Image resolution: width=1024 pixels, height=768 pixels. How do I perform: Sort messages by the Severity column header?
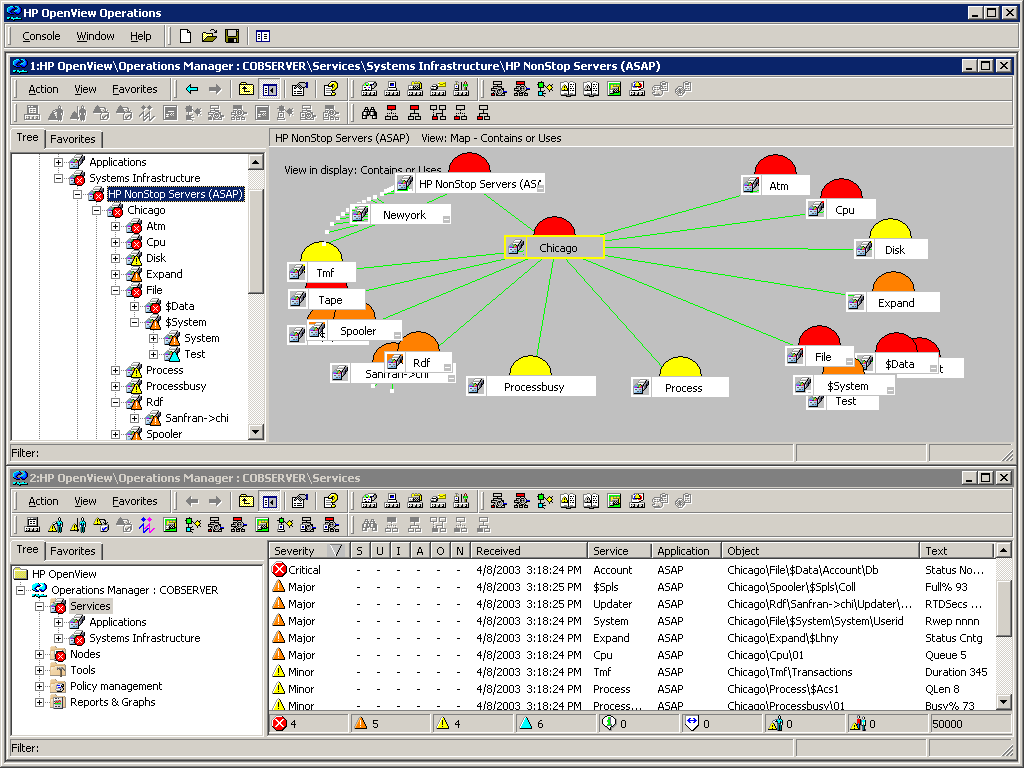[x=310, y=551]
